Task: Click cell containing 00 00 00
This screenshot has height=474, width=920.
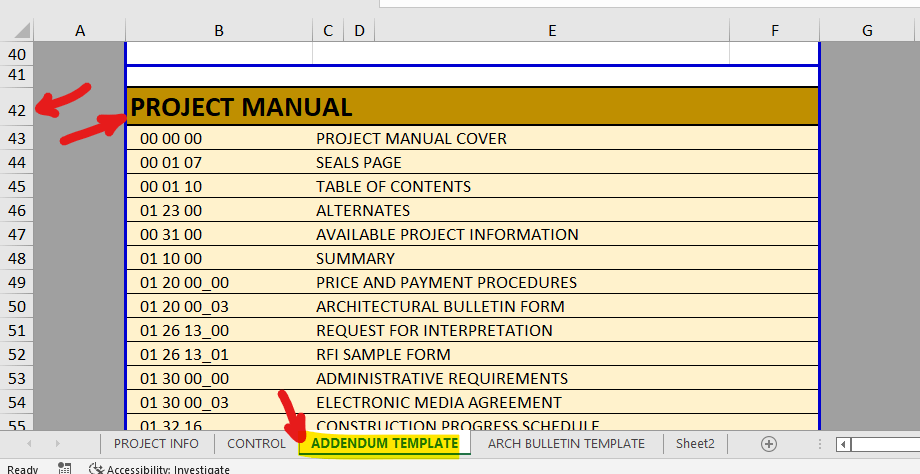Action: click(x=219, y=138)
